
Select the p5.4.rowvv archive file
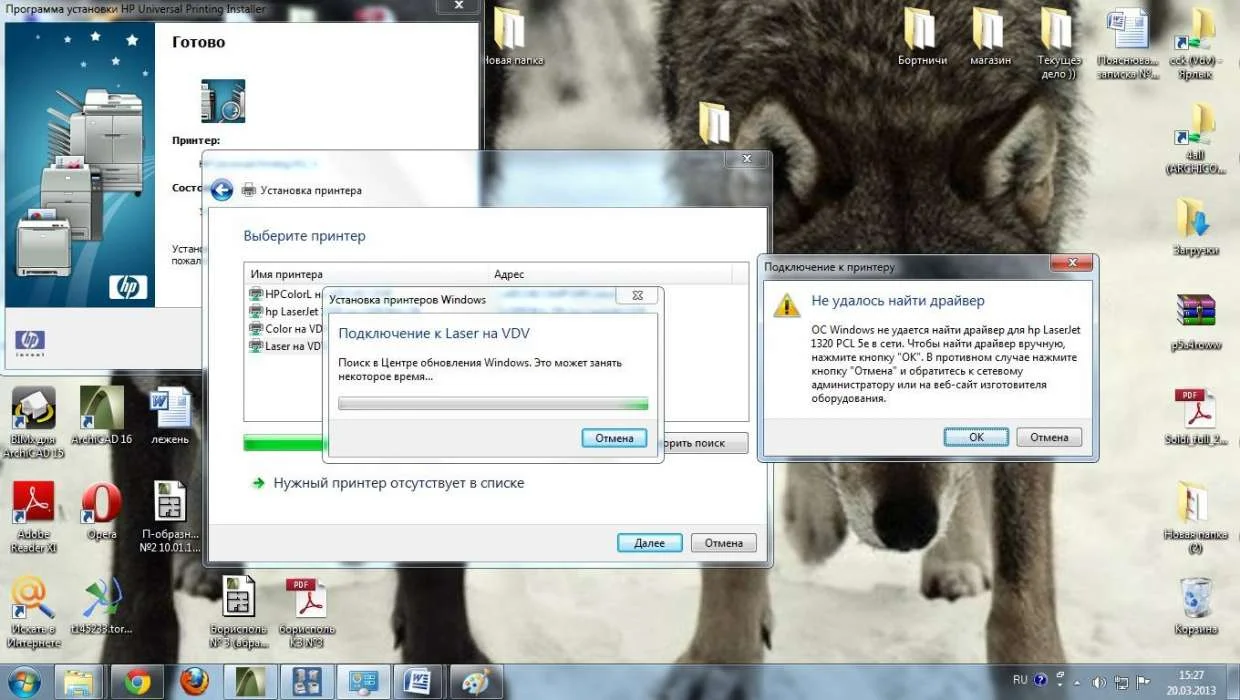click(x=1194, y=323)
